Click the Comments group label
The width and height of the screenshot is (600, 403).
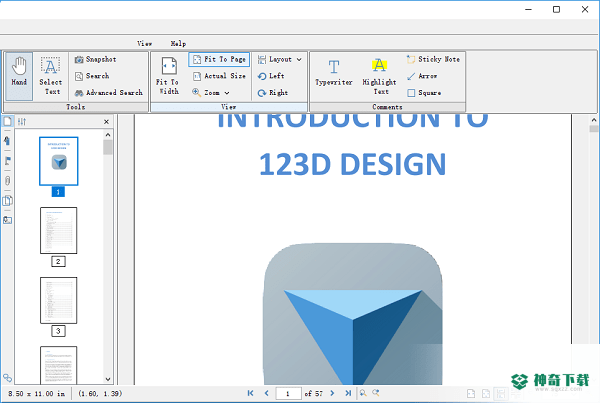point(387,107)
